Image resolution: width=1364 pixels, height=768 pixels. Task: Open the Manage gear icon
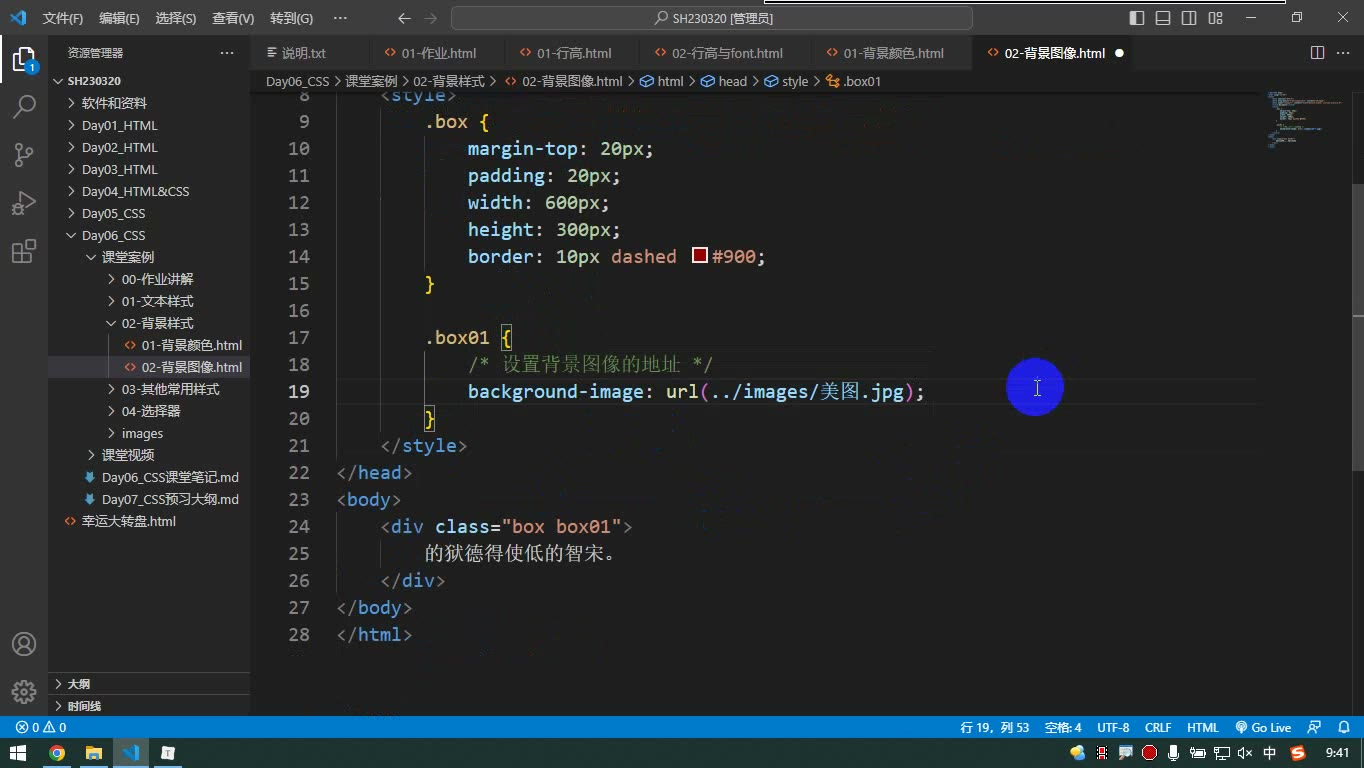tap(23, 691)
